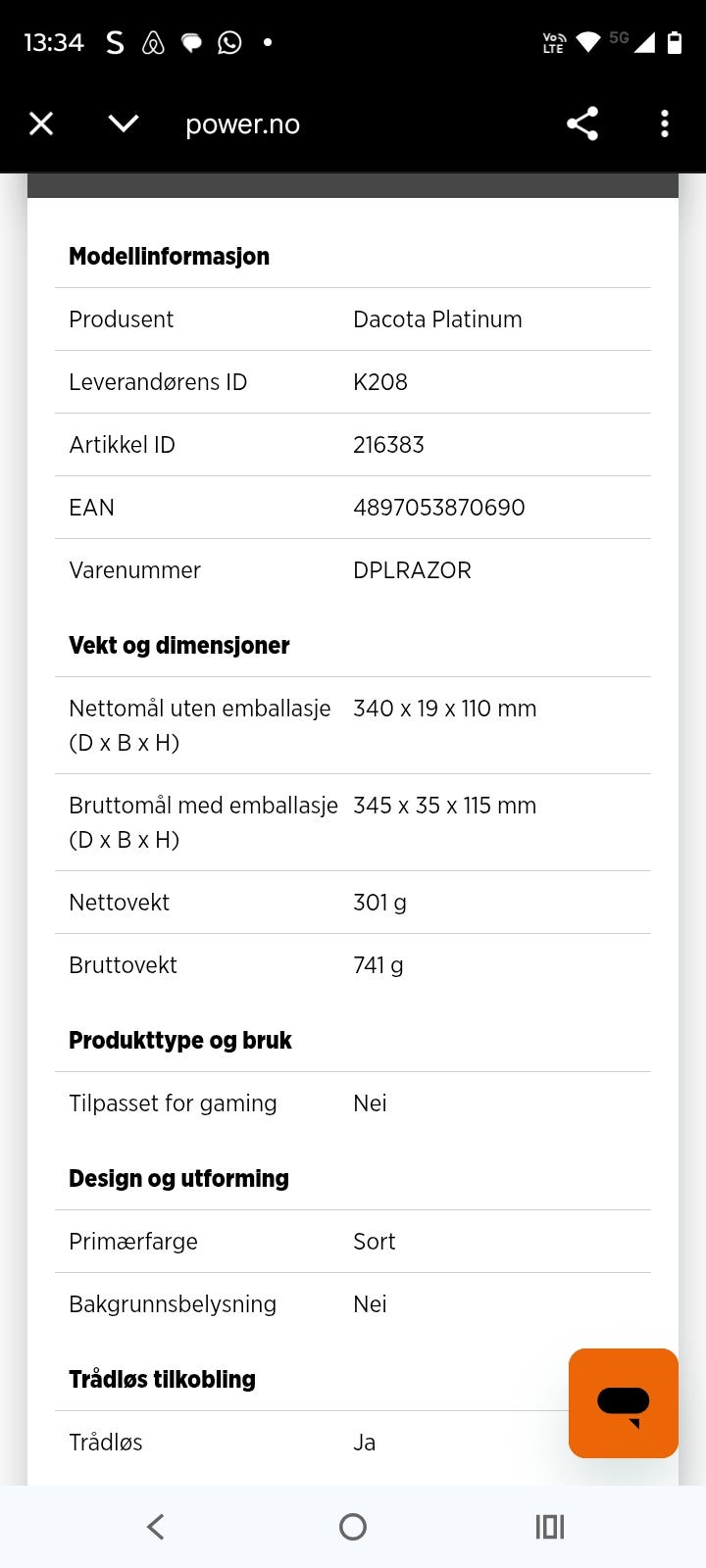This screenshot has height=1568, width=706.
Task: Select the Varenummer value DPLRAZOR
Action: coord(412,570)
